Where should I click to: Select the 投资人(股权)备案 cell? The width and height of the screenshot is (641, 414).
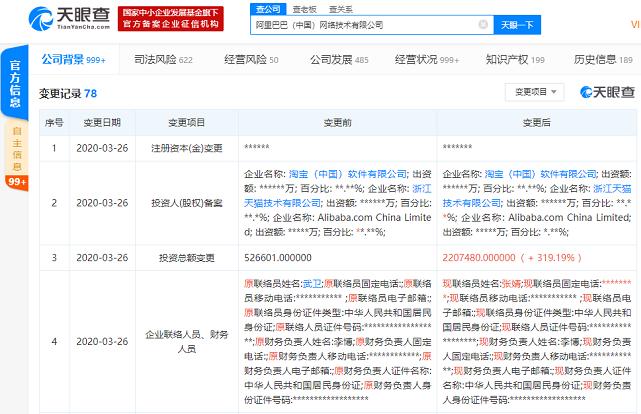click(x=186, y=203)
